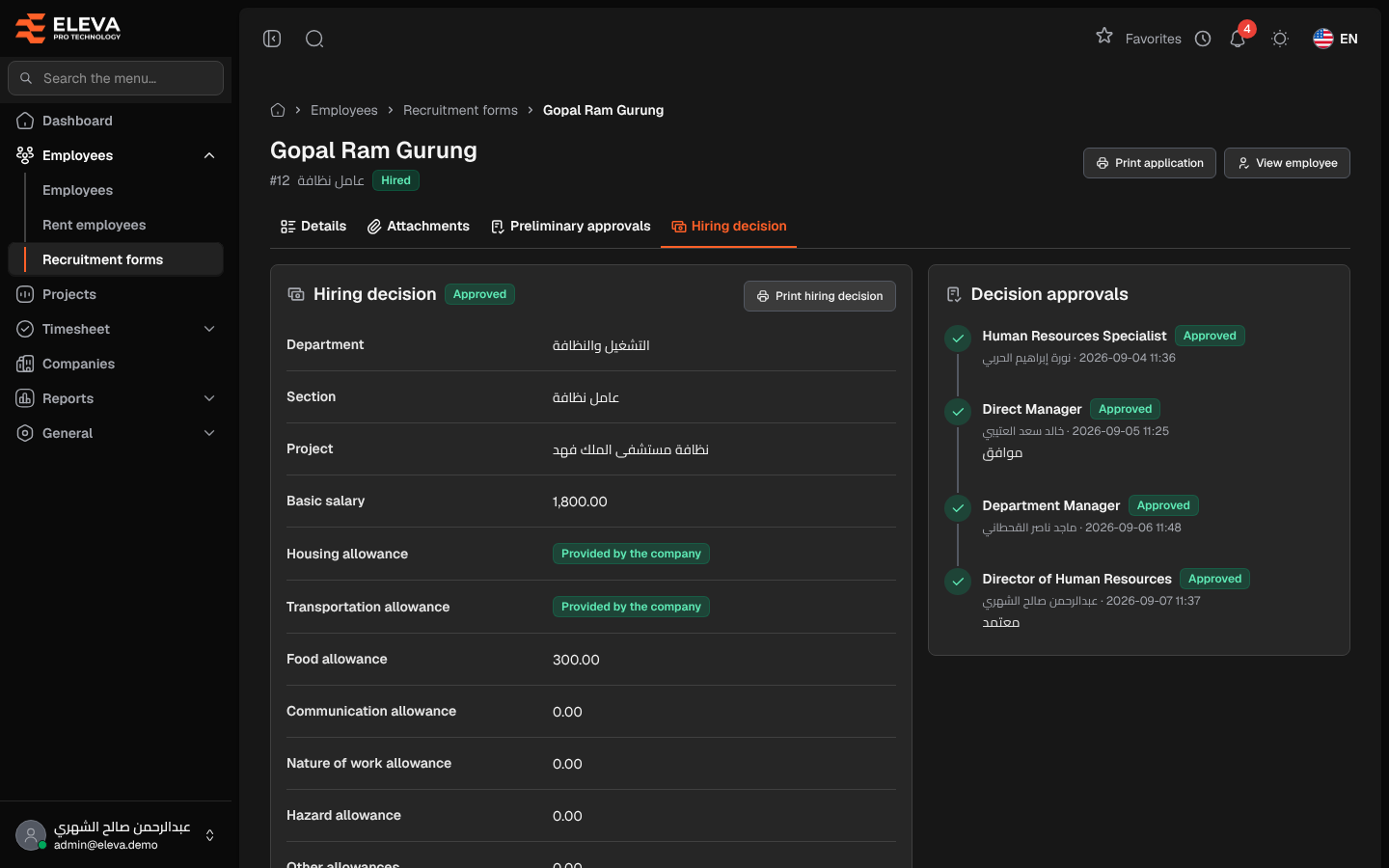Open notifications bell with 4 badge
This screenshot has height=868, width=1389.
pyautogui.click(x=1239, y=38)
